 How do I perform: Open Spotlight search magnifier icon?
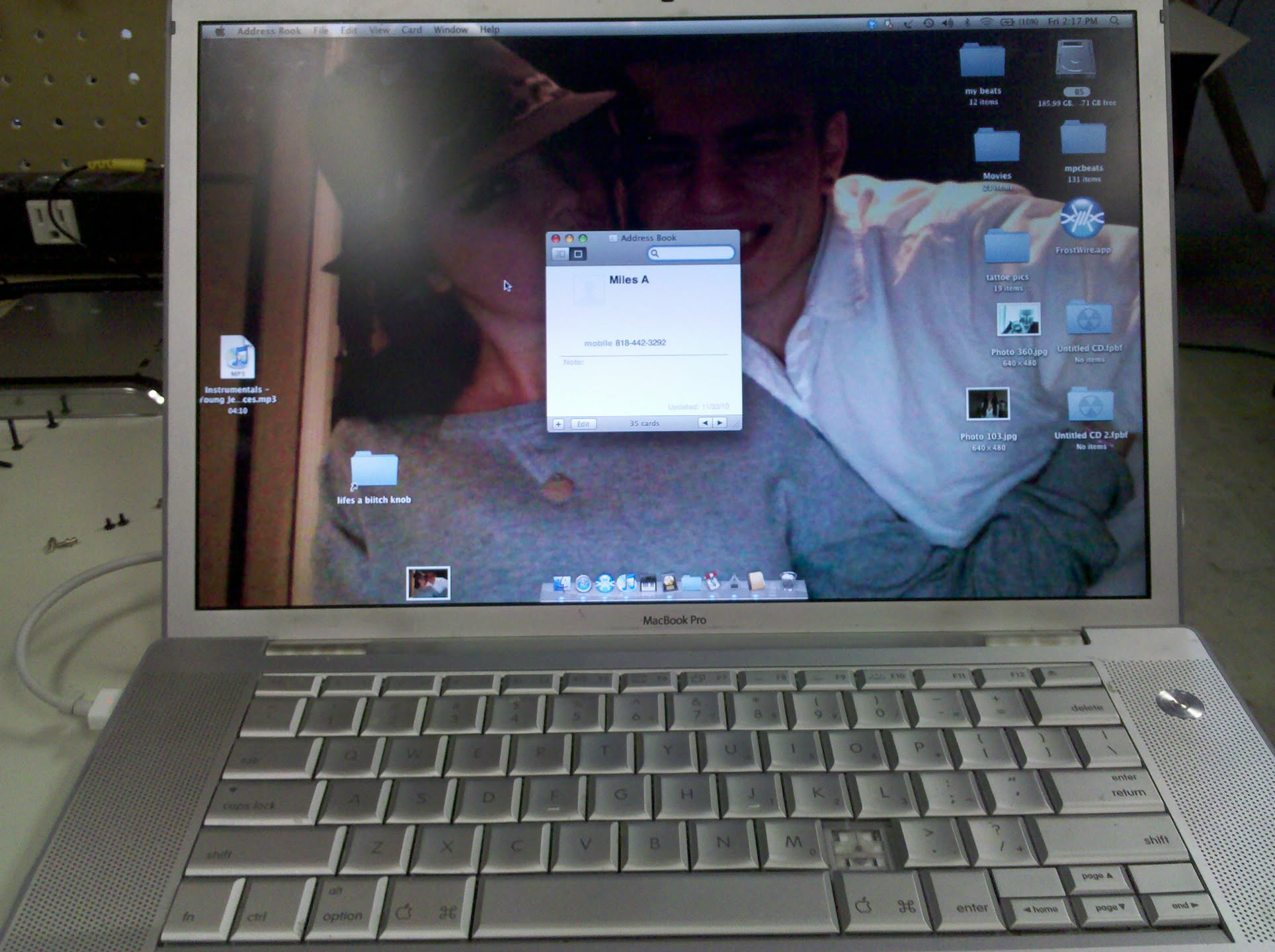tap(1114, 21)
